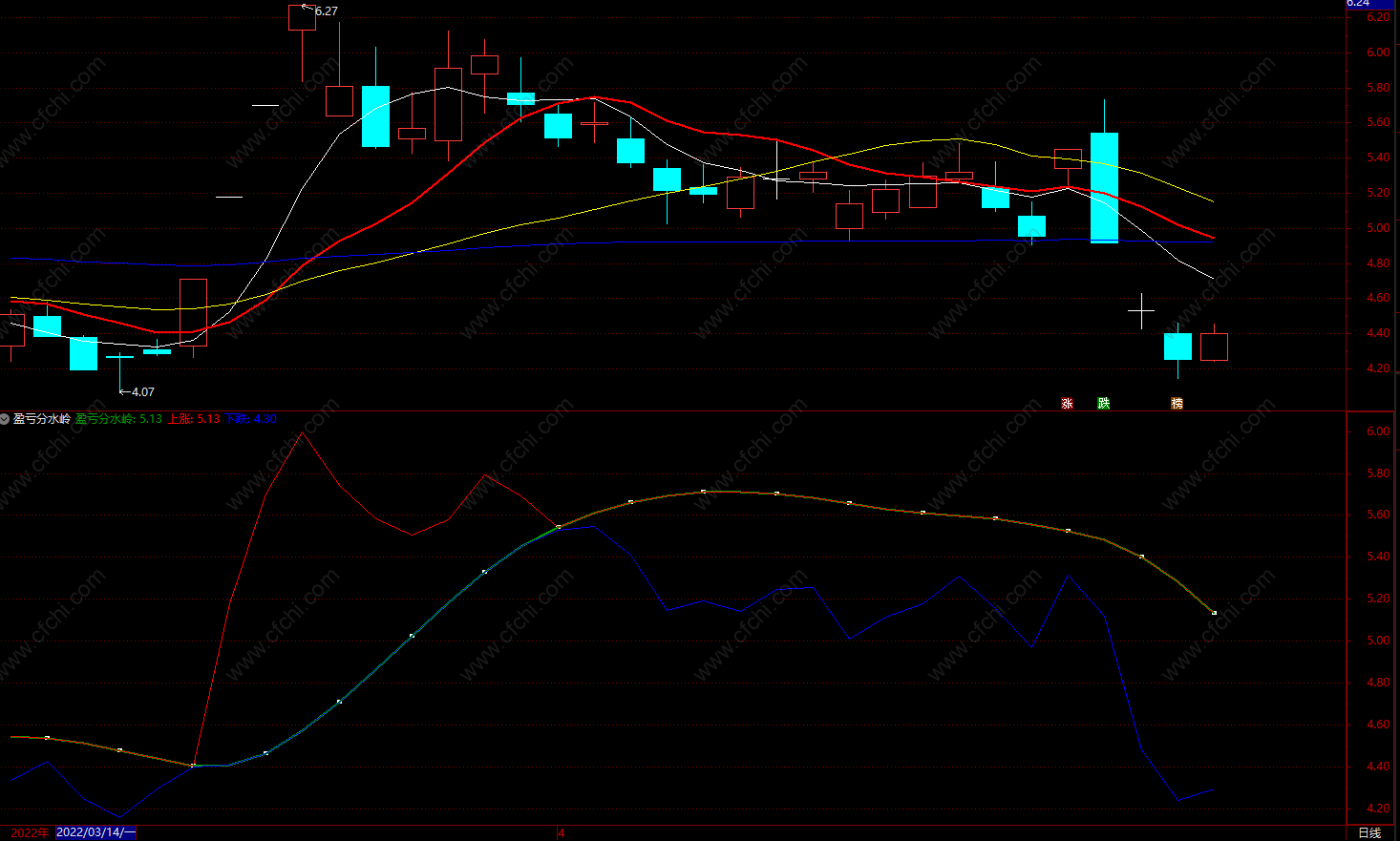This screenshot has height=841, width=1400.
Task: Click the green 跌 marker icon
Action: pos(1104,404)
